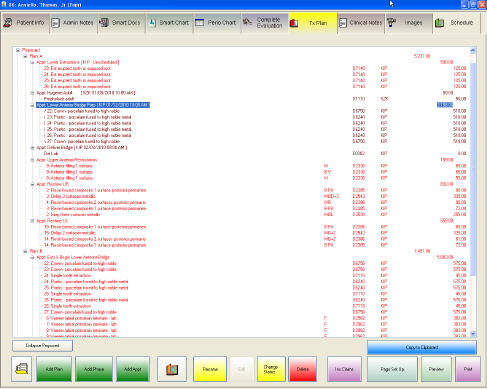The height and width of the screenshot is (389, 487).
Task: Go to the Smart Chart tab
Action: pos(170,23)
